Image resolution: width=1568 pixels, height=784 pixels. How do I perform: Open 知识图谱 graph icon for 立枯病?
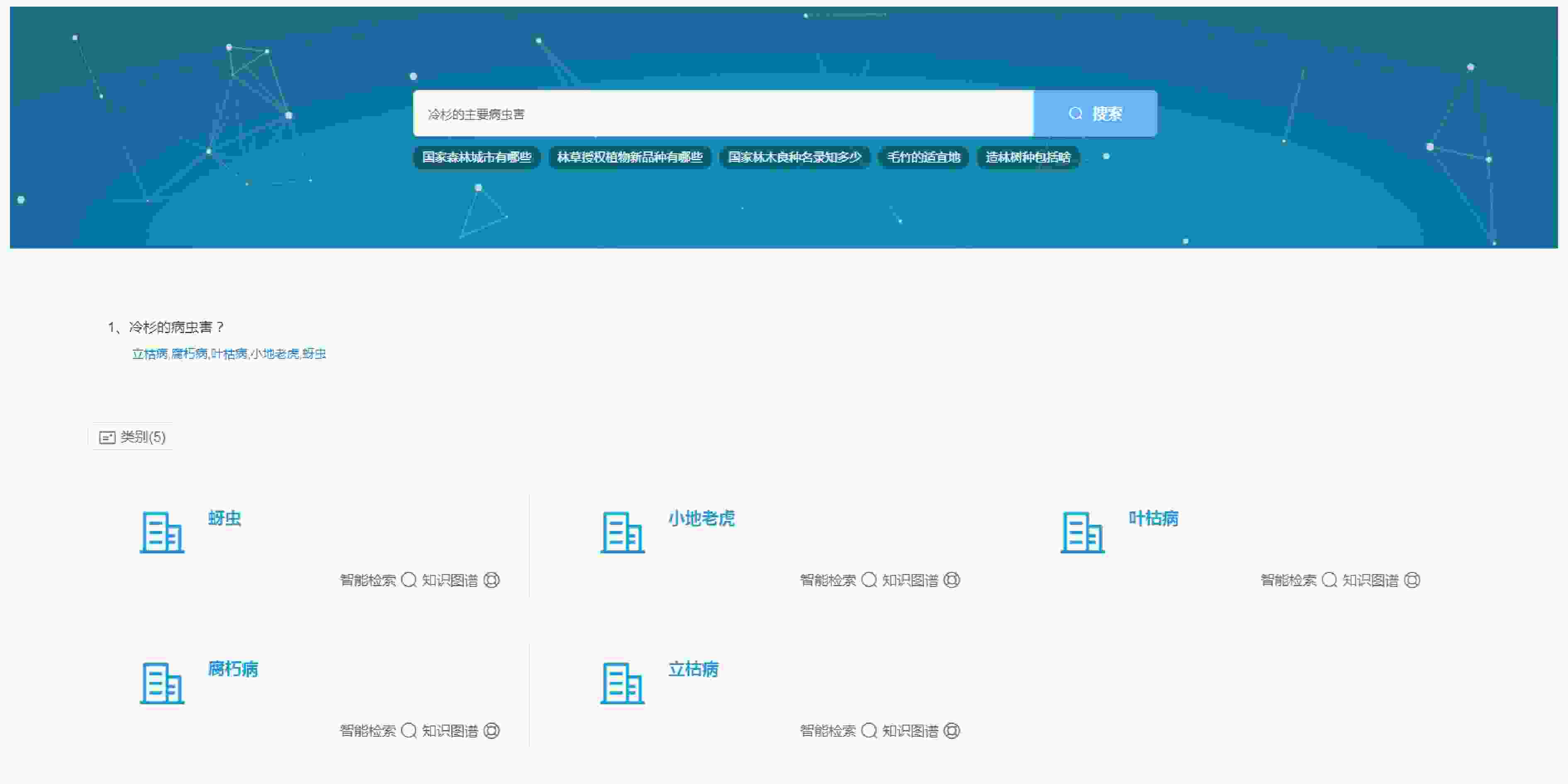[x=952, y=730]
